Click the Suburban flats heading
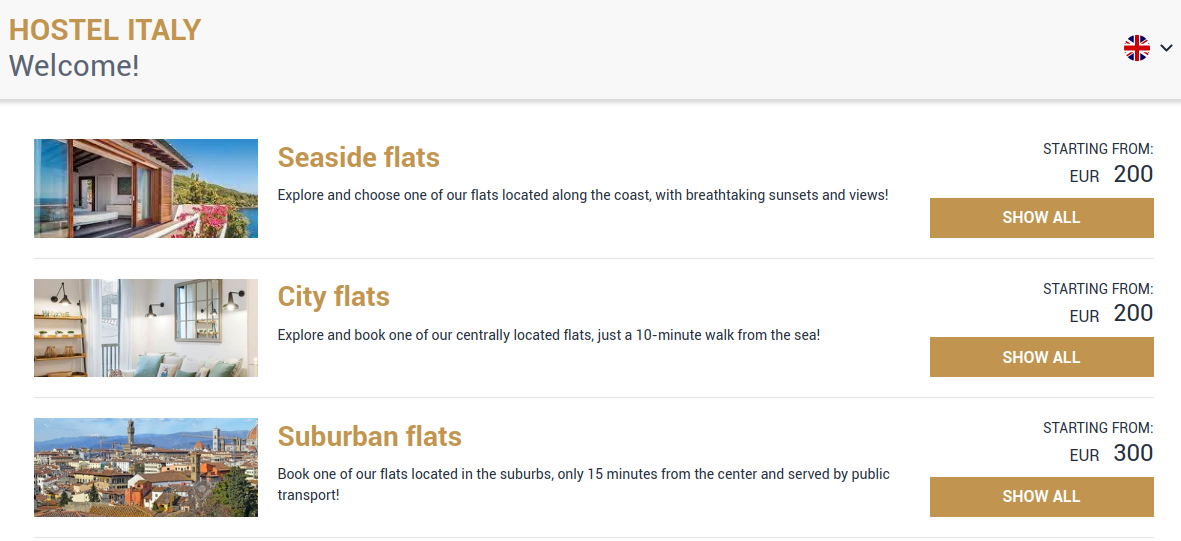The image size is (1181, 541). [370, 436]
